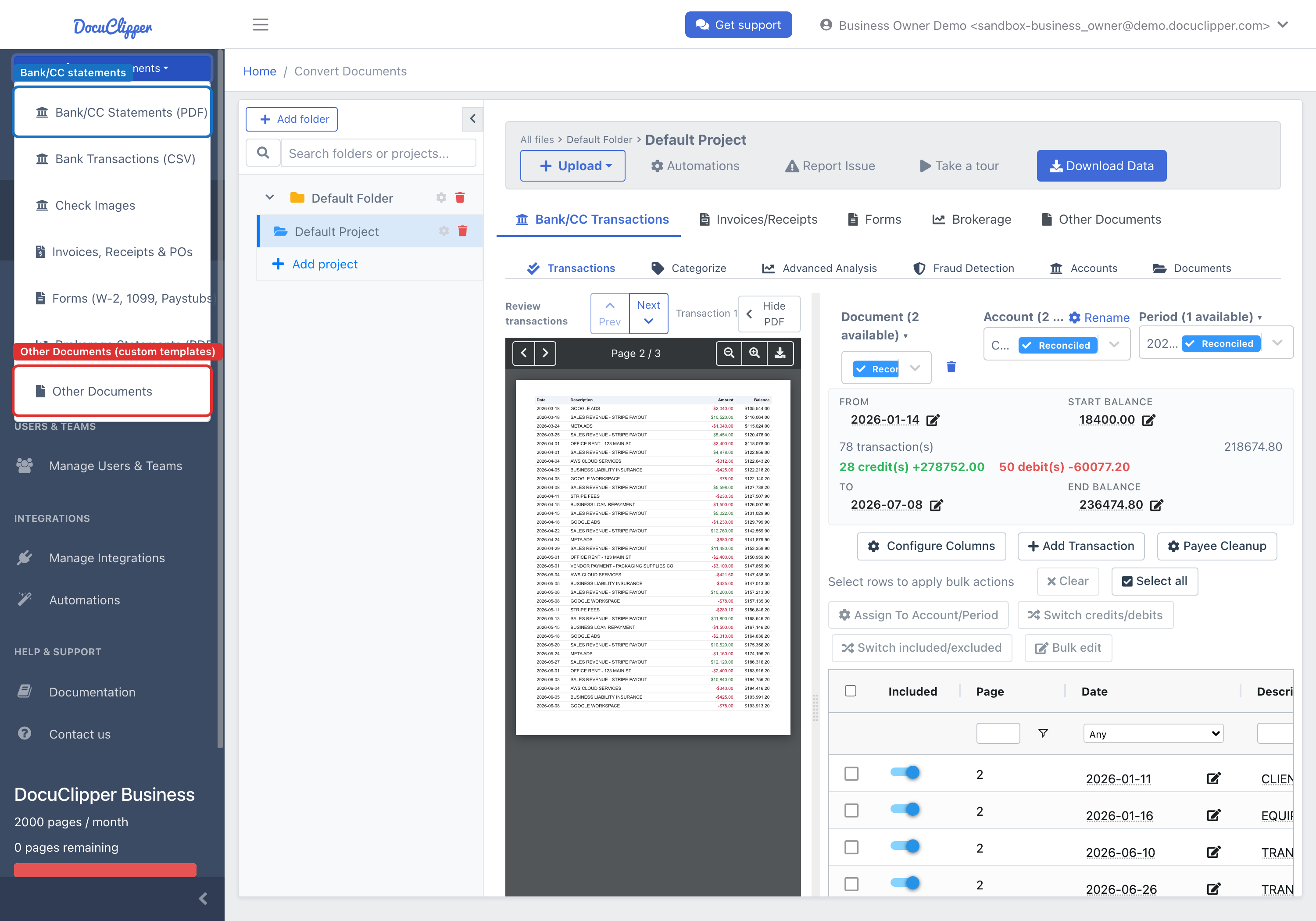Delete Default Project with trash icon
1316x921 pixels.
click(462, 231)
